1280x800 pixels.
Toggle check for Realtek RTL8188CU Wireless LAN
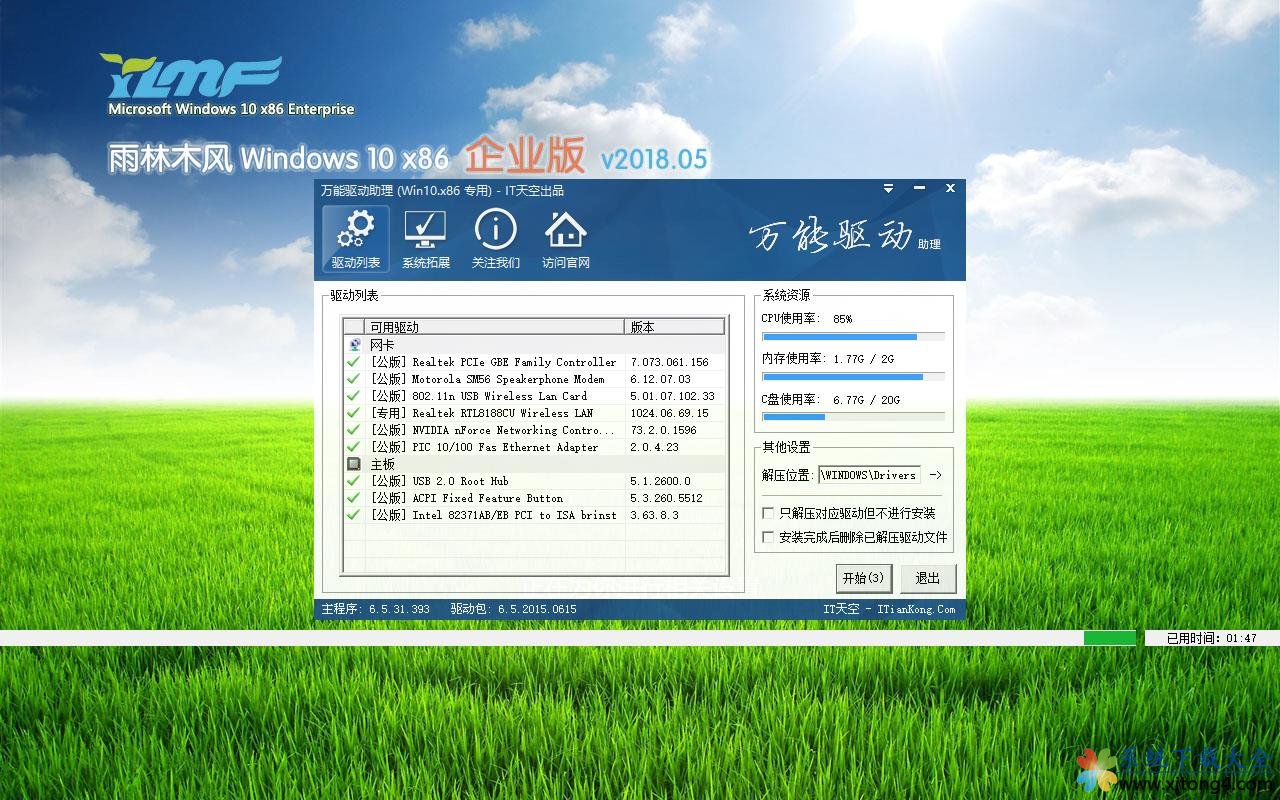tap(353, 413)
